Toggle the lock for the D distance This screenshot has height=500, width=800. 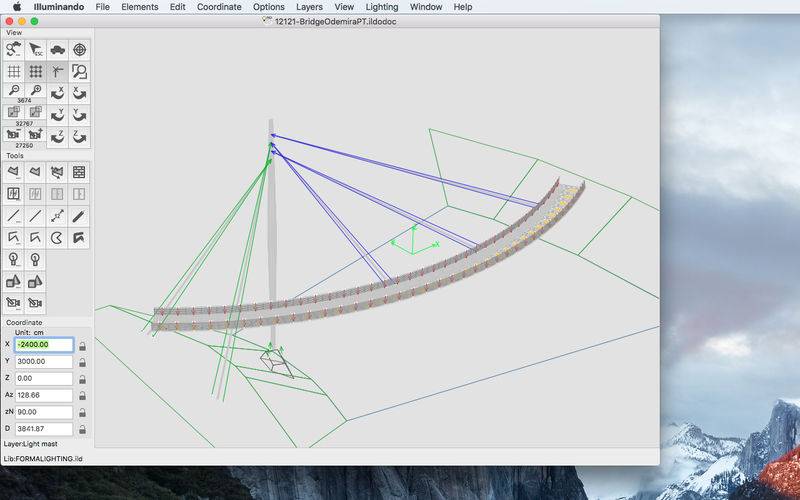[82, 429]
